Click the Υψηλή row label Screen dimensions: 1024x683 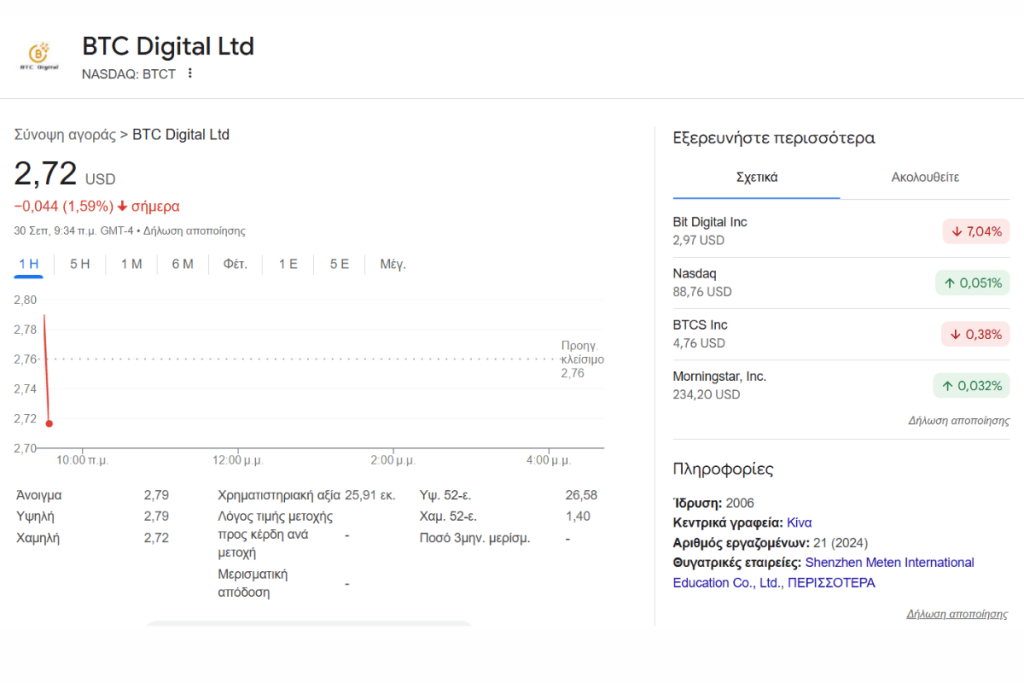coord(35,516)
